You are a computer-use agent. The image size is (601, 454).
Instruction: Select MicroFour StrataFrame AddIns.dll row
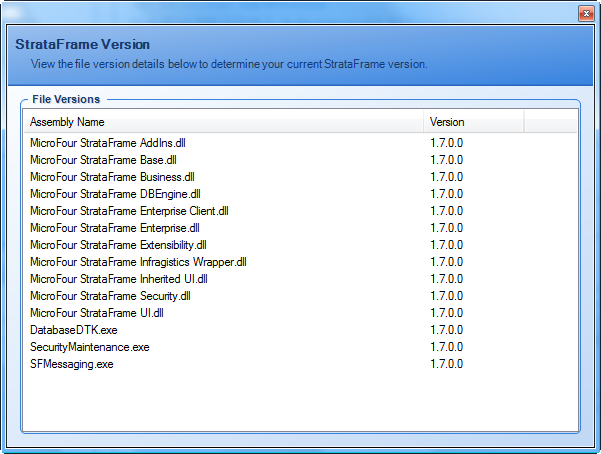(108, 143)
